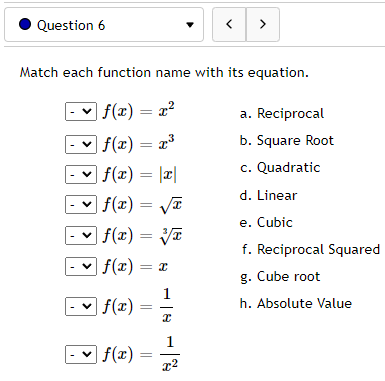Viewport: 385px width, 381px height.
Task: Click the 'h. Absolute Value' answer label
Action: (x=296, y=303)
